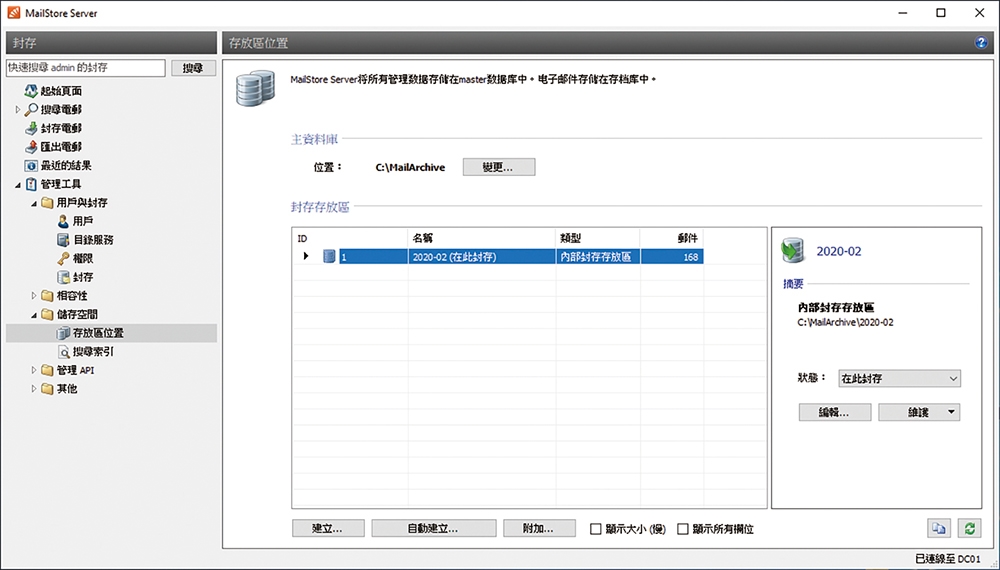Viewport: 1000px width, 570px height.
Task: Open the 維護 maintenance dropdown button
Action: [919, 413]
